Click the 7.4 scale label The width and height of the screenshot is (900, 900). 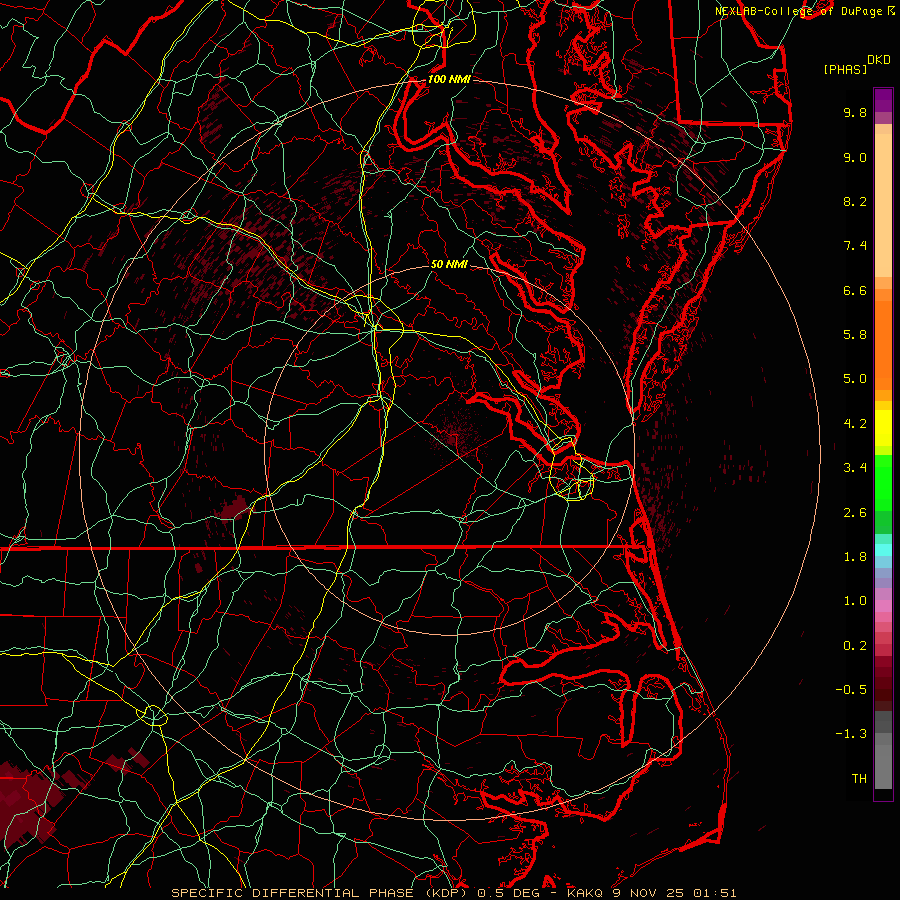point(855,246)
